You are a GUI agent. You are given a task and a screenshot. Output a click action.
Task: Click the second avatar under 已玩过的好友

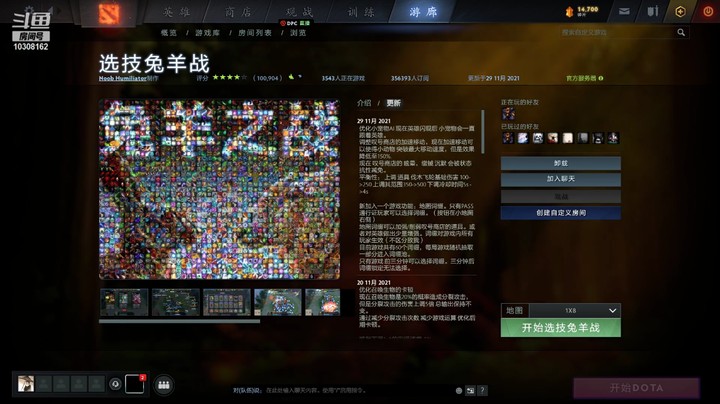point(523,138)
